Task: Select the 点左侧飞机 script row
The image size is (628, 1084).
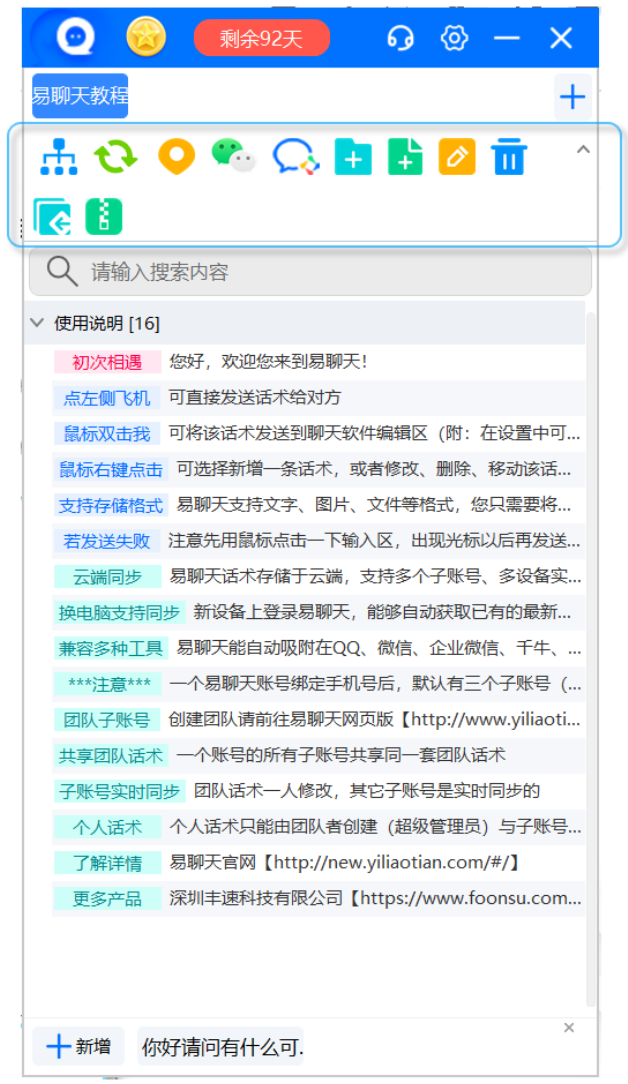Action: pyautogui.click(x=318, y=398)
